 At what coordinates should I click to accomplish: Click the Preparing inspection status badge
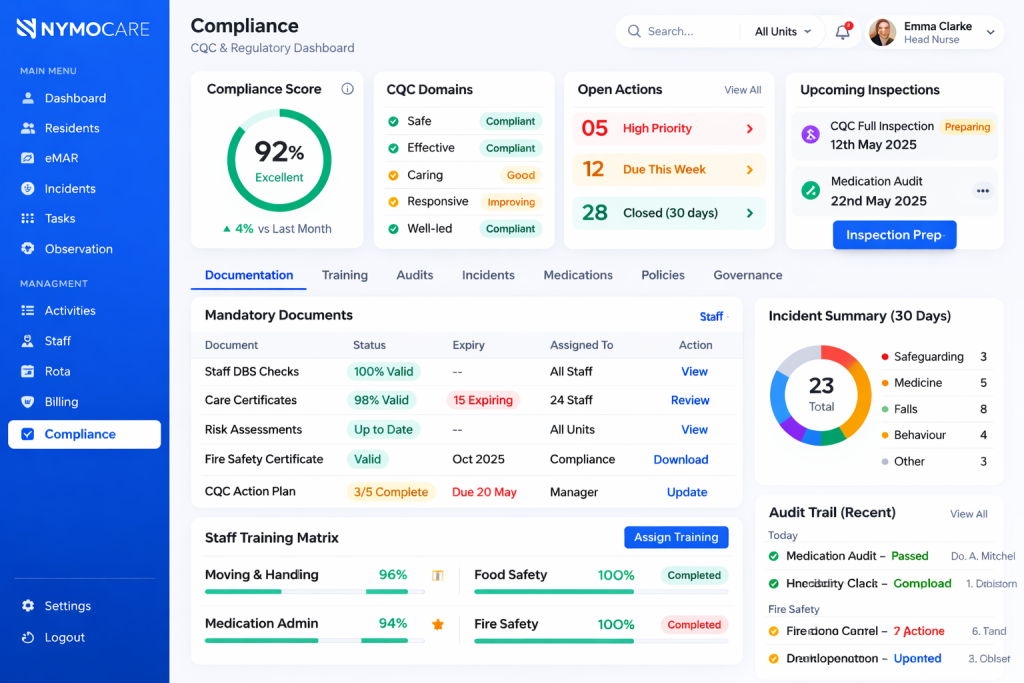[967, 127]
